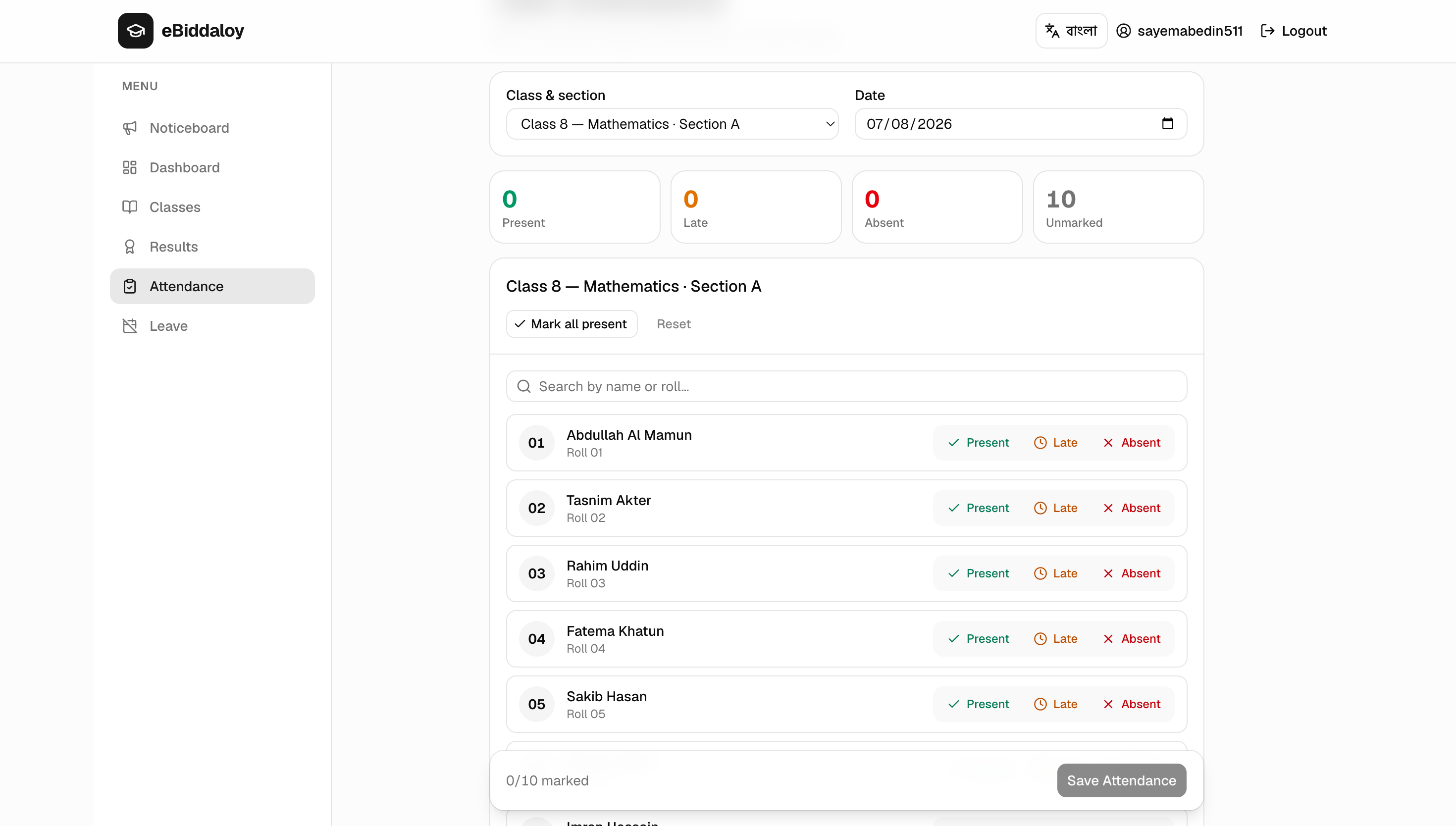Image resolution: width=1456 pixels, height=826 pixels.
Task: Click the Attendance clipboard icon
Action: coord(129,287)
